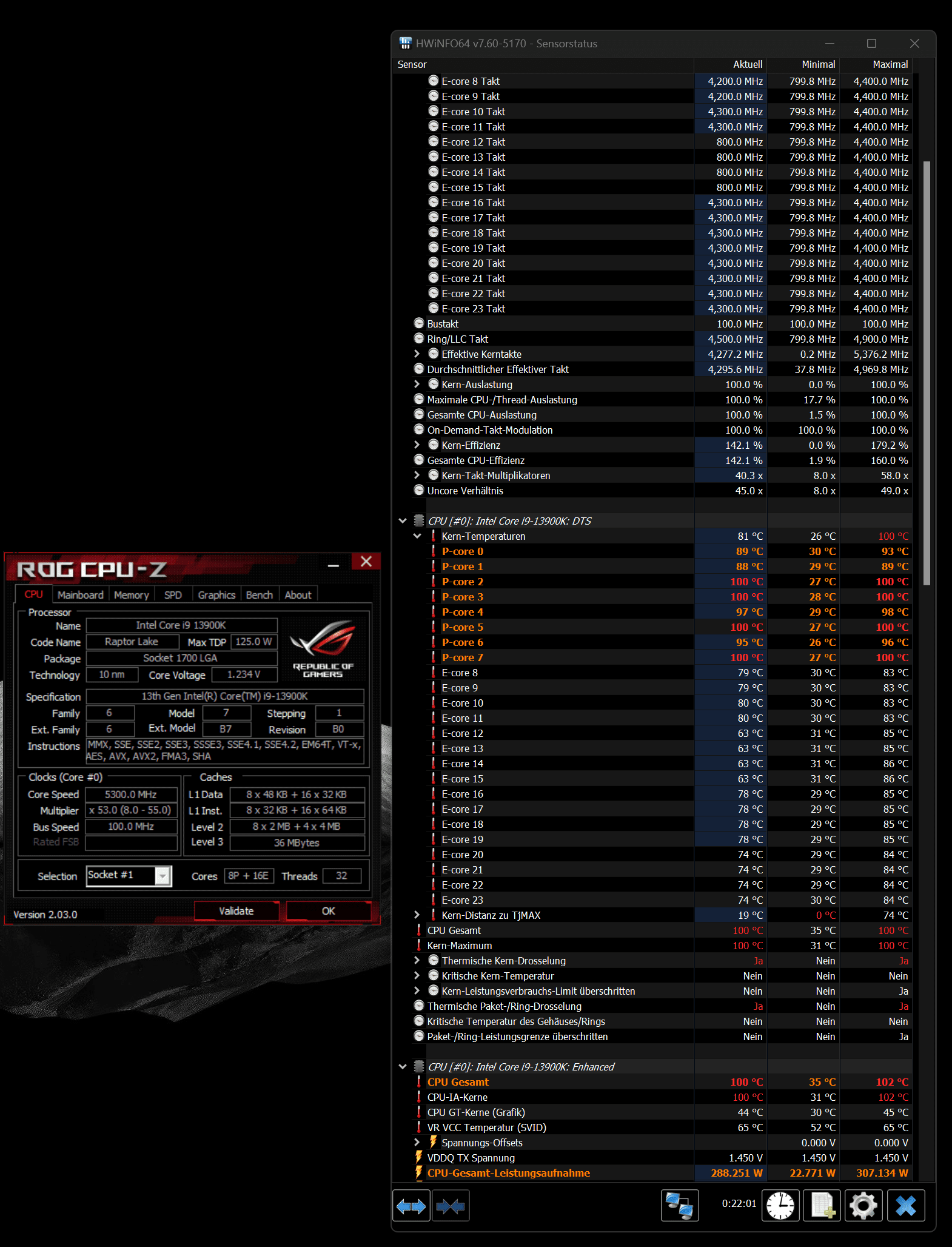Screen dimensions: 952x1247
Task: Click the On-Demand-Takt-Modulation sensor icon
Action: coord(419,429)
